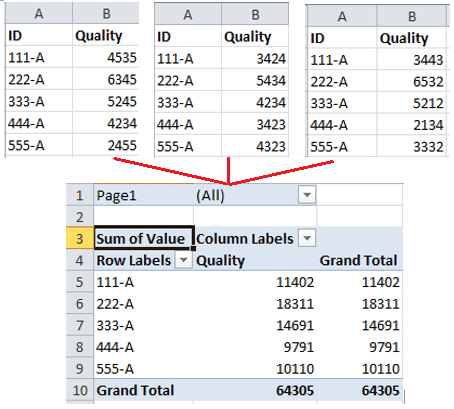This screenshot has height=409, width=454.
Task: Select row header 3 highlighted in pivot
Action: point(80,238)
